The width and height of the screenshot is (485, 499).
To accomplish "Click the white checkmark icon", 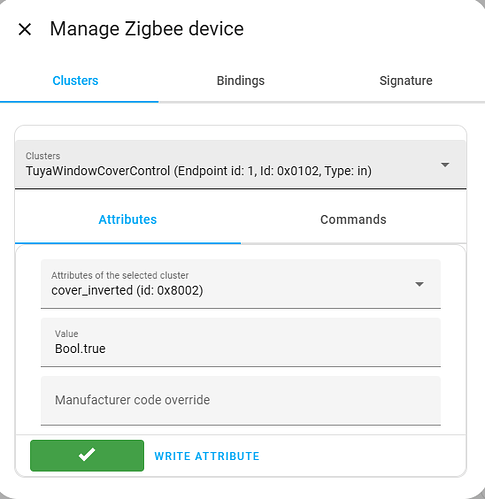I will coord(87,455).
